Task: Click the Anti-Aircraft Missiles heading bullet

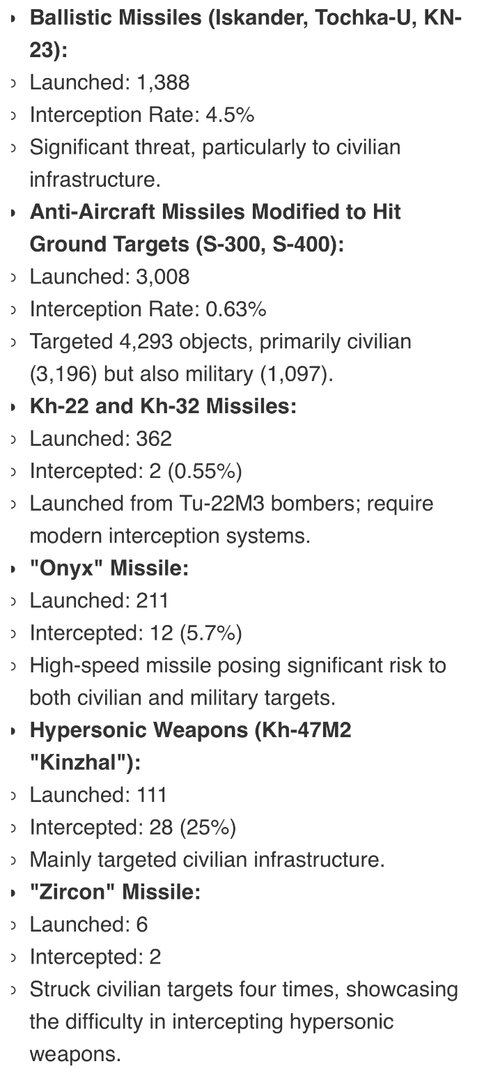Action: 13,213
